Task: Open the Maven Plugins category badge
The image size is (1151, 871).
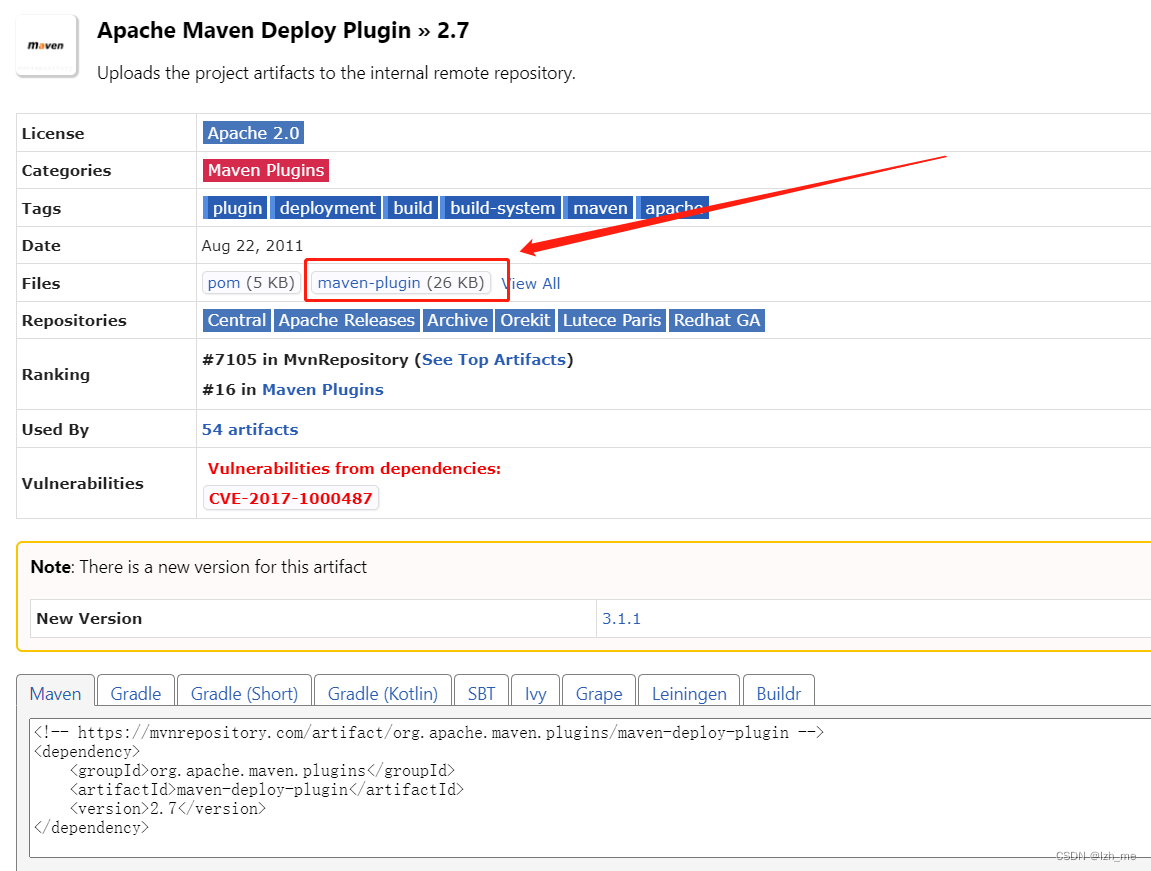Action: pos(266,170)
